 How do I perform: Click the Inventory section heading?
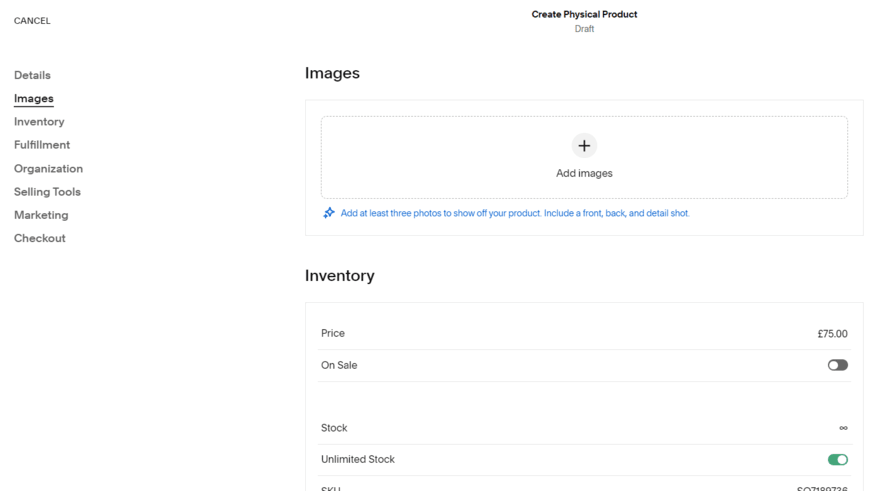[x=340, y=276]
